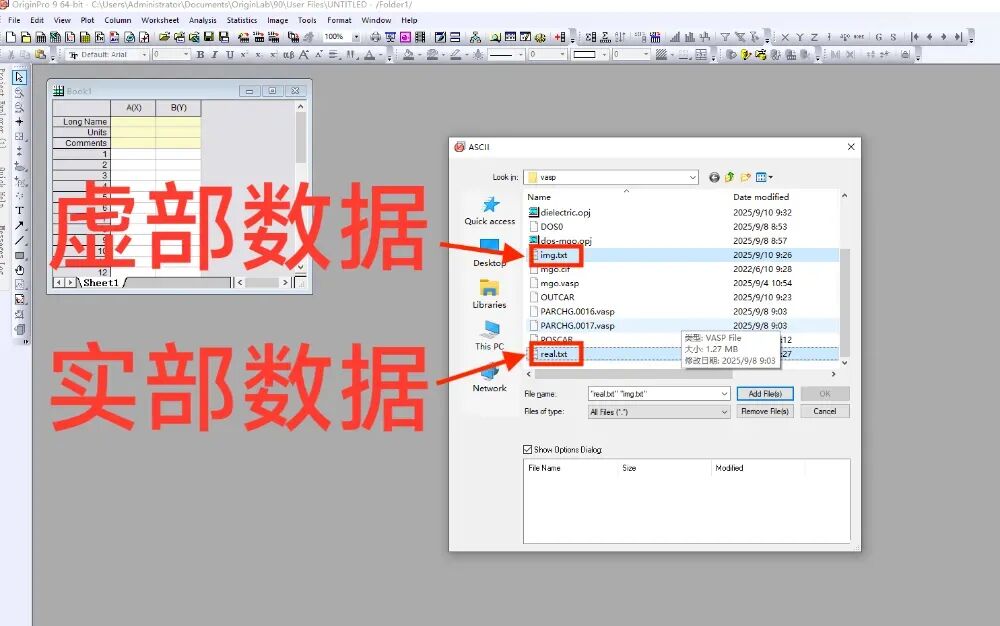Click the Add File(s) button
Screen dimensions: 1000x626
coord(765,394)
